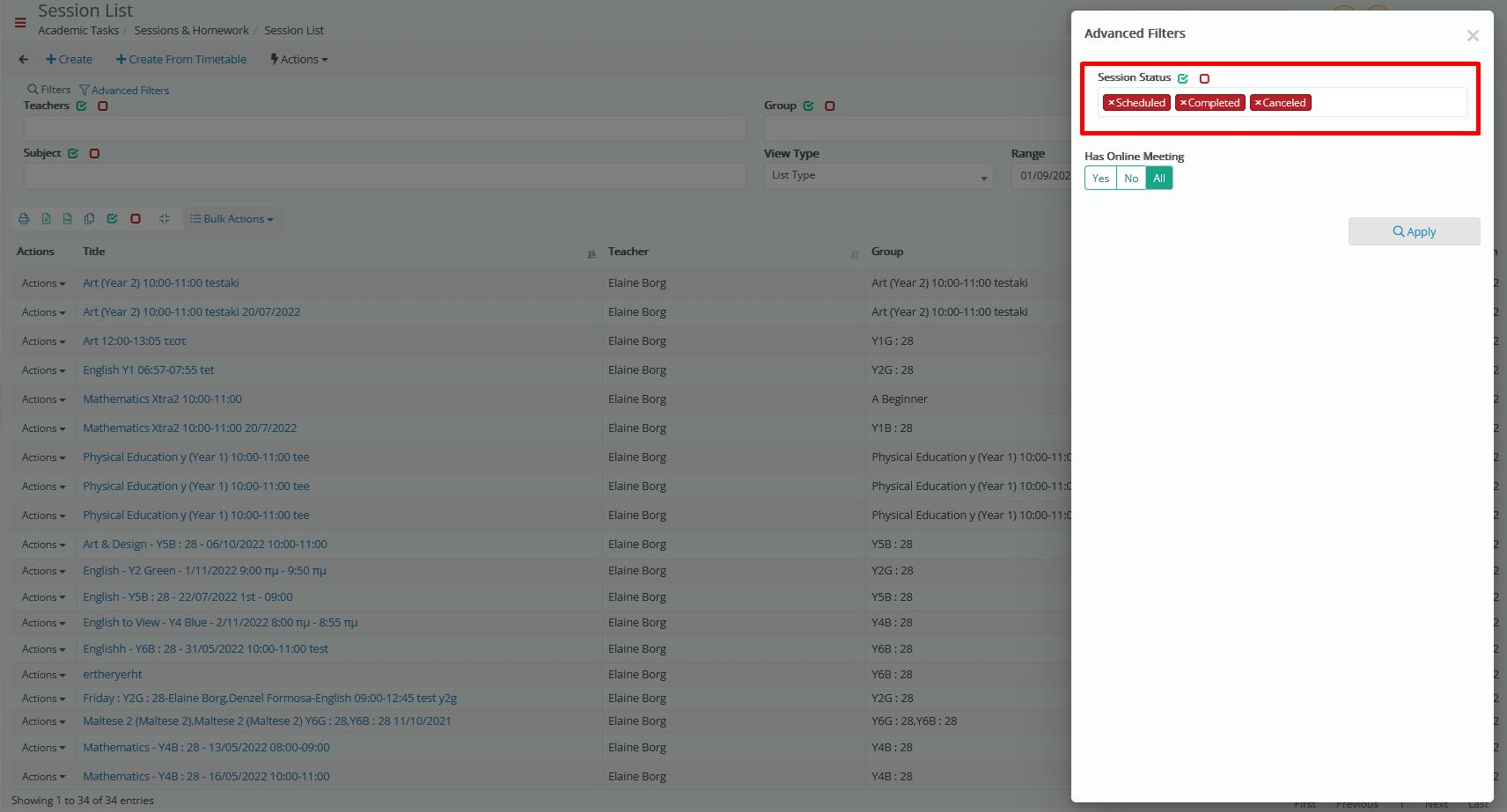Open Actions for Englishh Y6B row
Image resolution: width=1507 pixels, height=812 pixels.
[x=43, y=649]
